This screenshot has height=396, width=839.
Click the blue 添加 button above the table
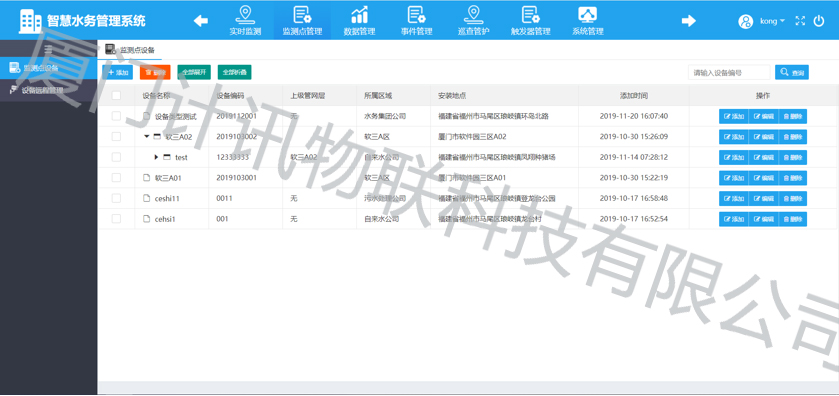tap(118, 72)
